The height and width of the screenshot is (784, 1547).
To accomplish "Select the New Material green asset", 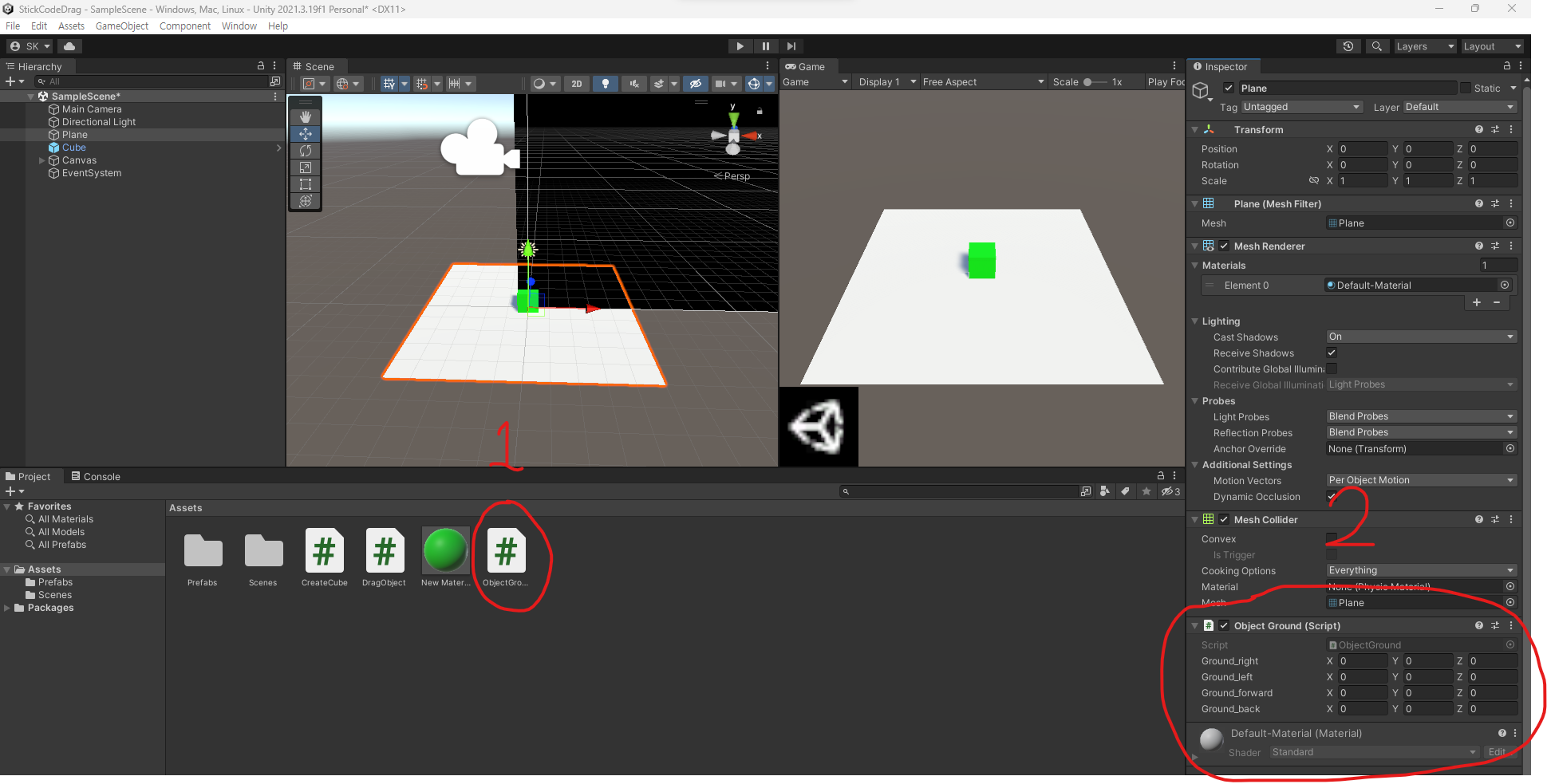I will click(445, 557).
